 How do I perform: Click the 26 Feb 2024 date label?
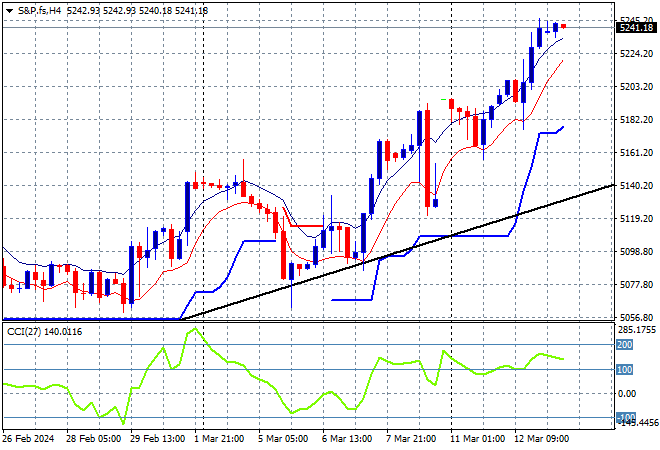(30, 438)
